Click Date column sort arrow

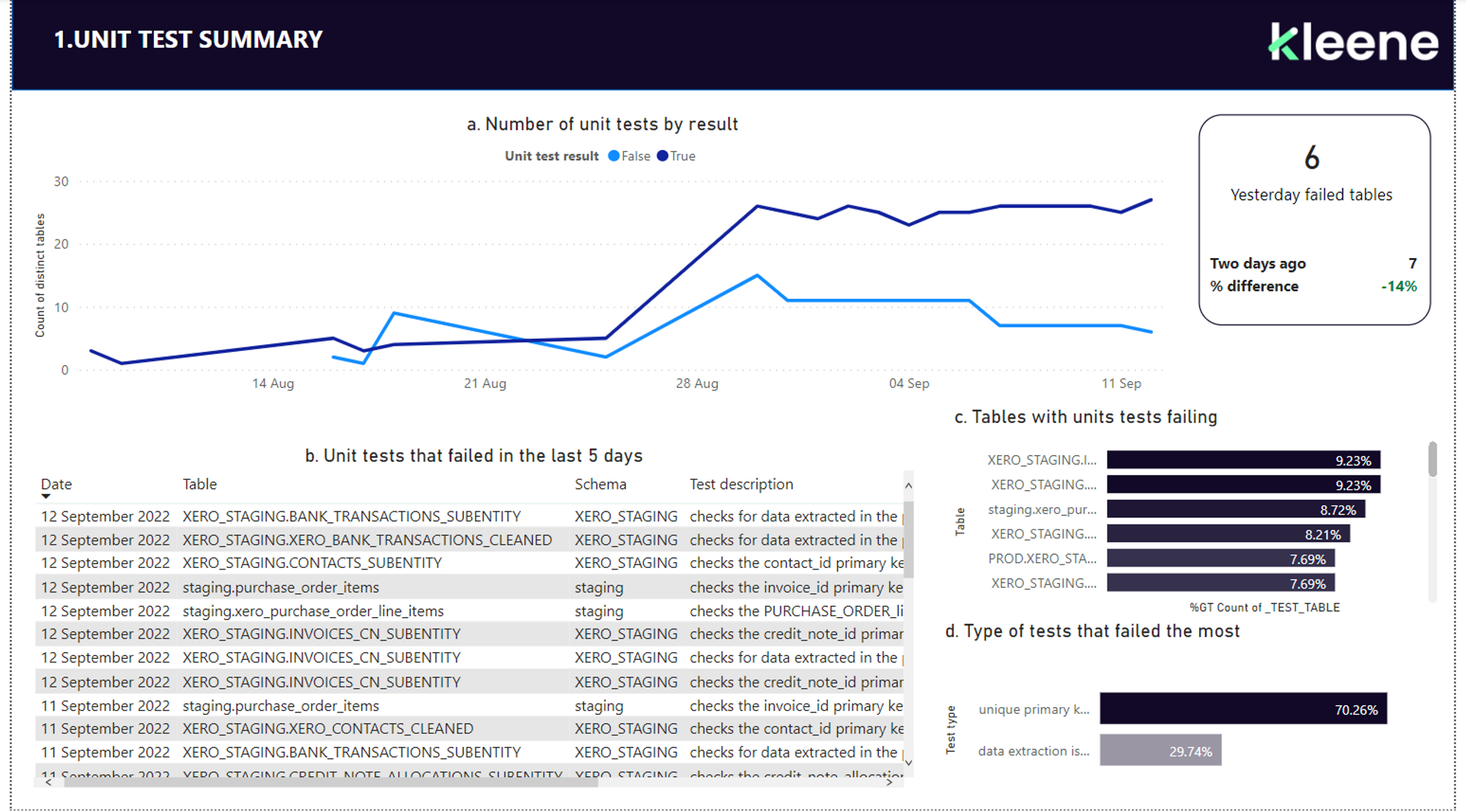45,497
